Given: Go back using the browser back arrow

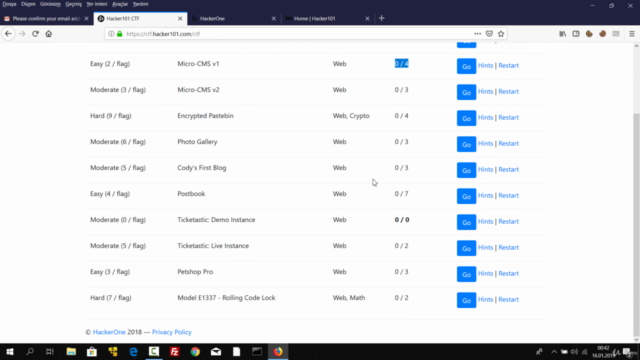Looking at the screenshot, I should pos(8,34).
